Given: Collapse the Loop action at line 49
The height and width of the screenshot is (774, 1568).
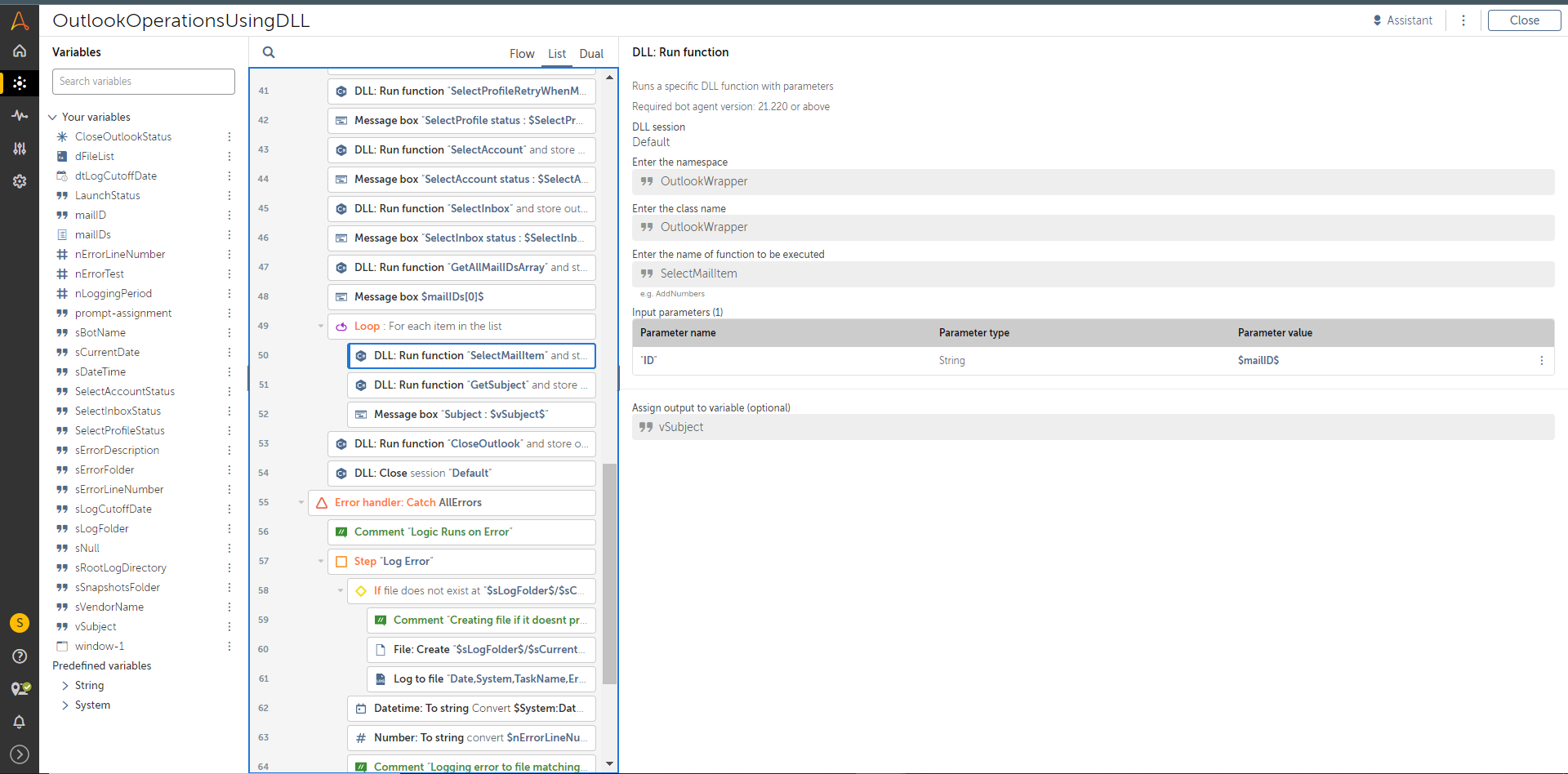Looking at the screenshot, I should 321,327.
